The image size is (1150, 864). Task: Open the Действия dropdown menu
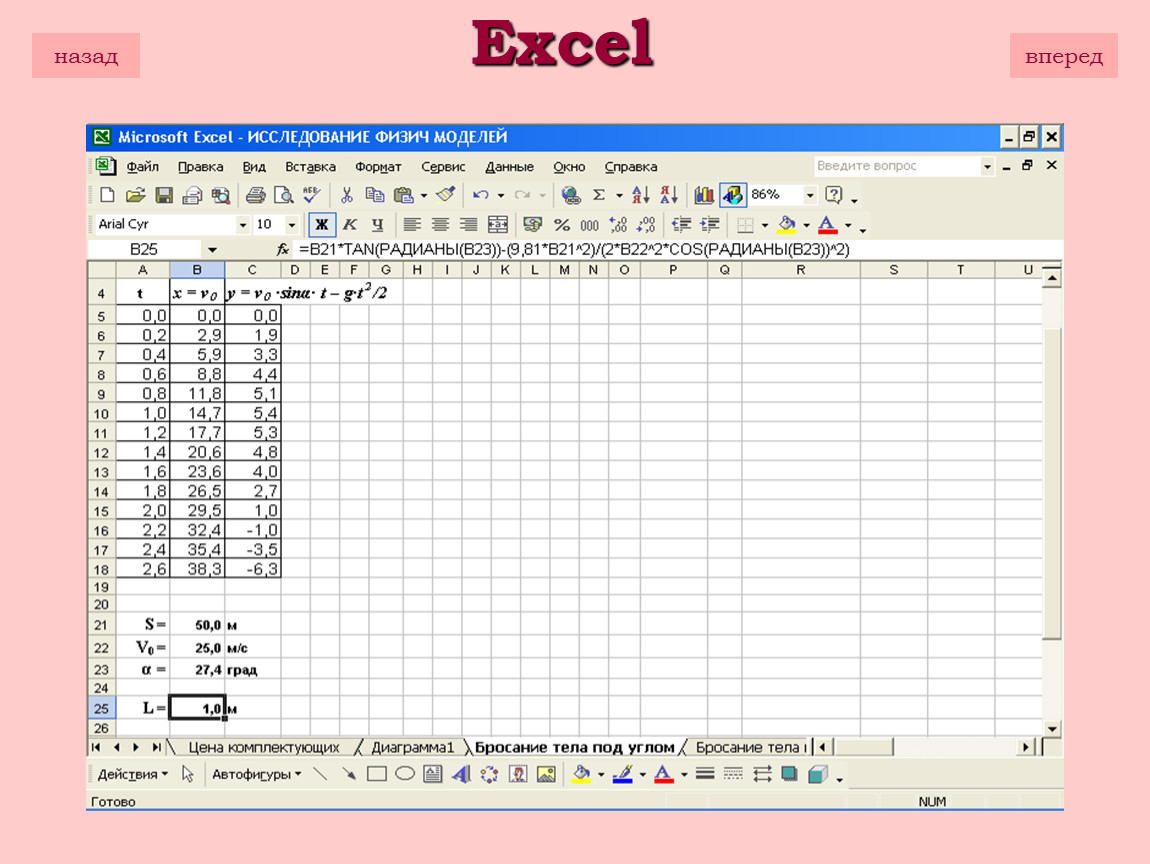click(x=133, y=775)
